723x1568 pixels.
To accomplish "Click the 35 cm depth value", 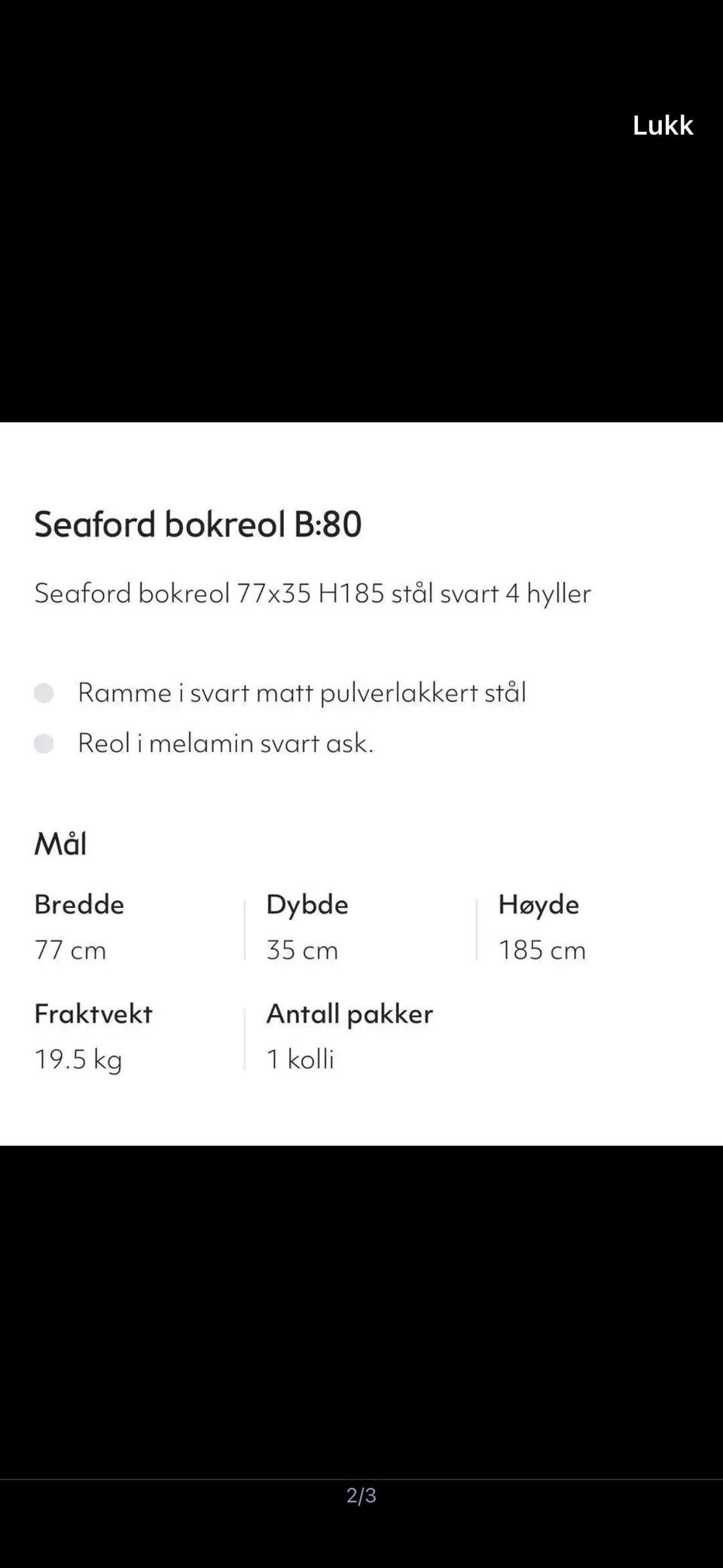I will pos(302,950).
